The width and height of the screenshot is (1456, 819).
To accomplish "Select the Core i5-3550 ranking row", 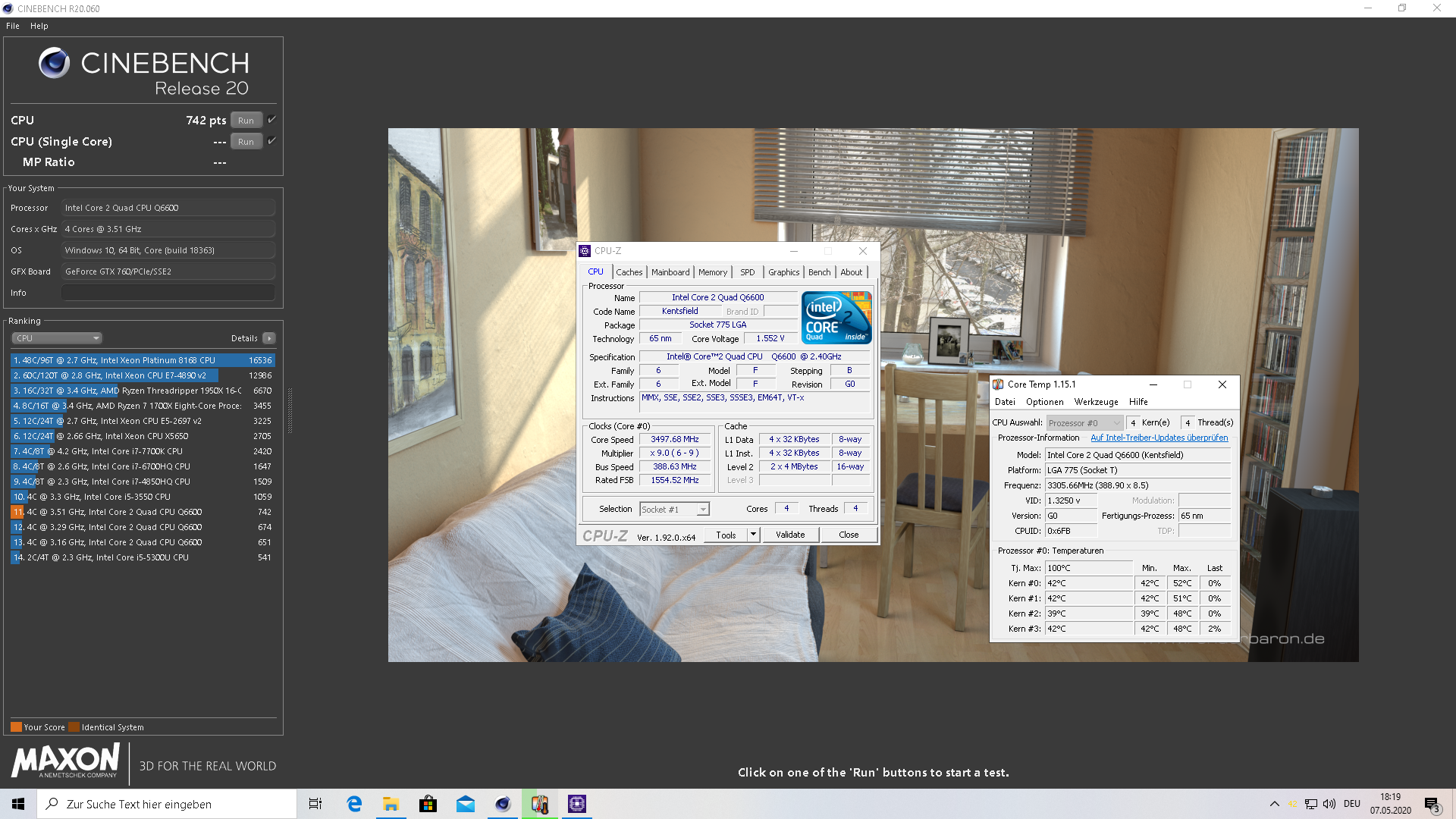I will (x=143, y=497).
